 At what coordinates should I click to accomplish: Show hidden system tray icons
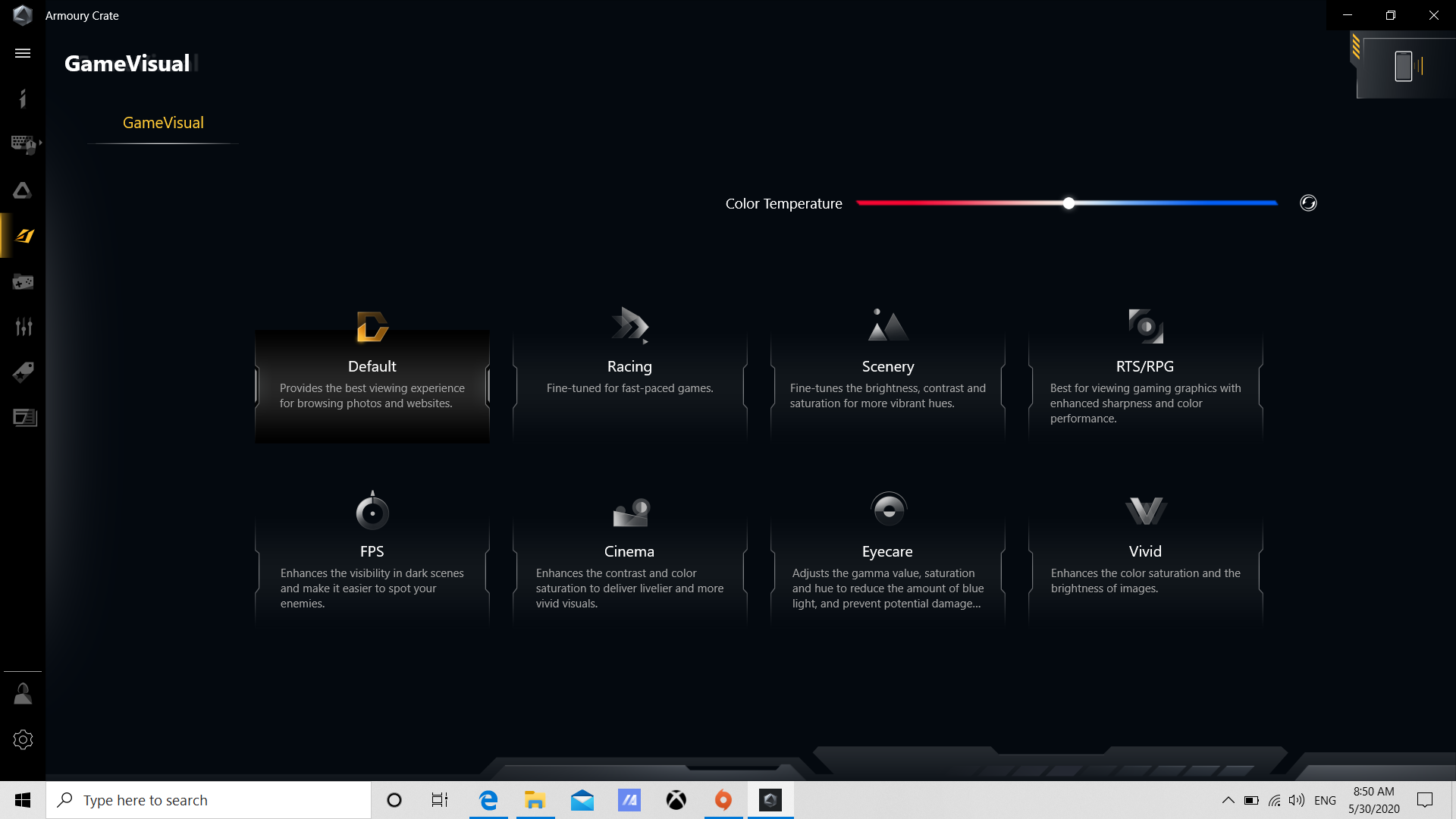coord(1228,800)
